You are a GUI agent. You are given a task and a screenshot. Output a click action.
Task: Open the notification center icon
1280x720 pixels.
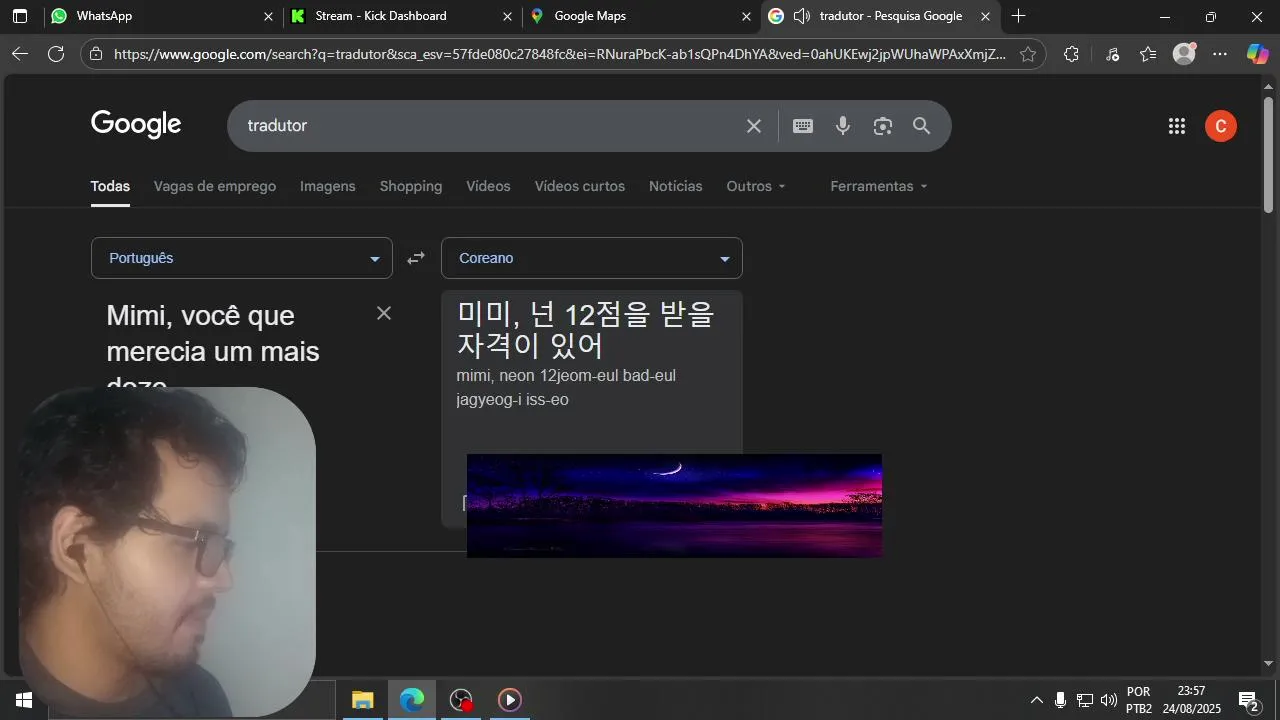[1248, 700]
